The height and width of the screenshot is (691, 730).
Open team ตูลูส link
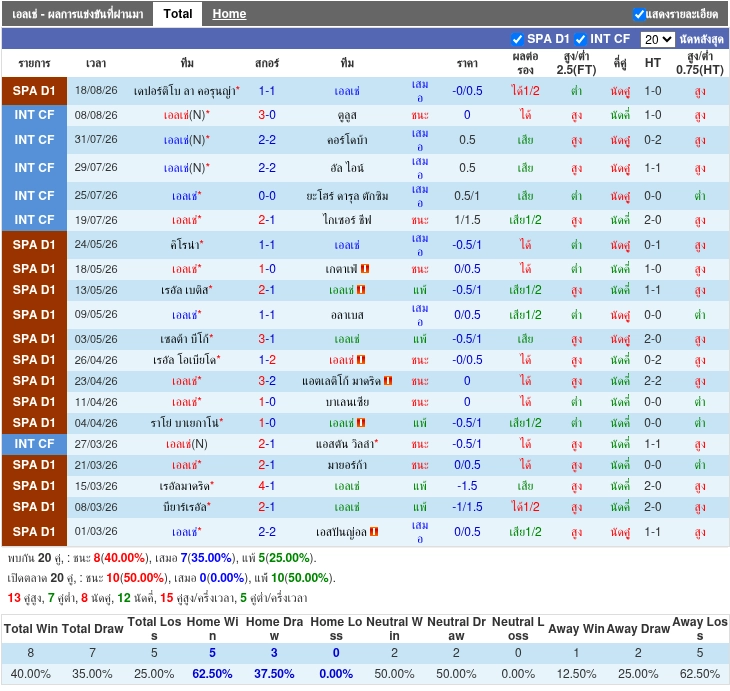[347, 115]
